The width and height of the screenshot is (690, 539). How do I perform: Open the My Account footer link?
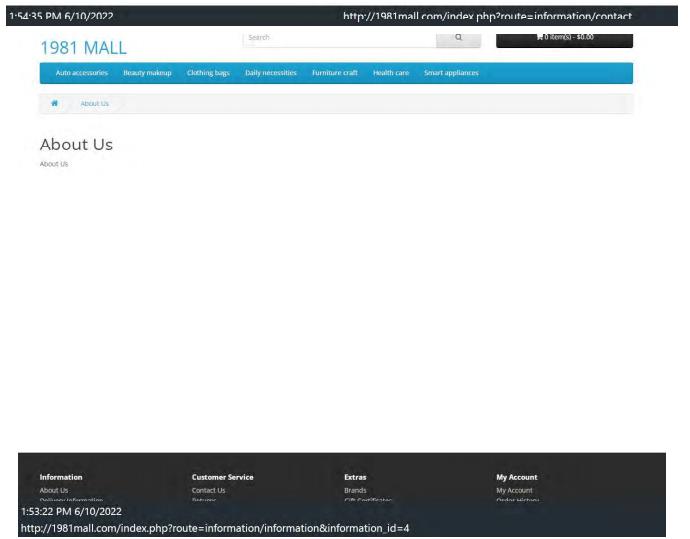(x=514, y=490)
